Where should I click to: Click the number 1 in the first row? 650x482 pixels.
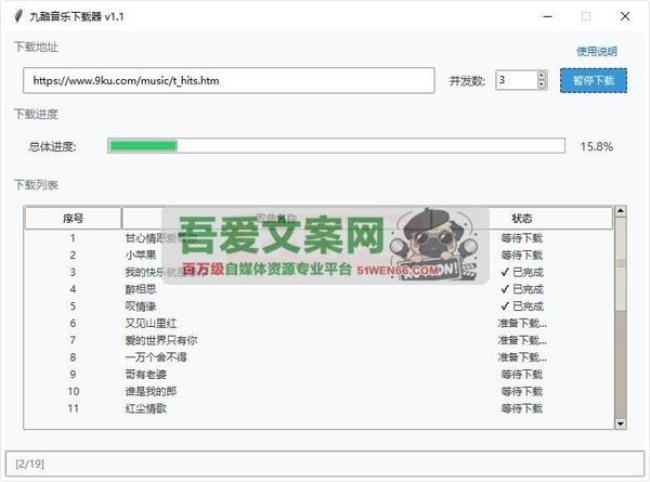click(73, 238)
